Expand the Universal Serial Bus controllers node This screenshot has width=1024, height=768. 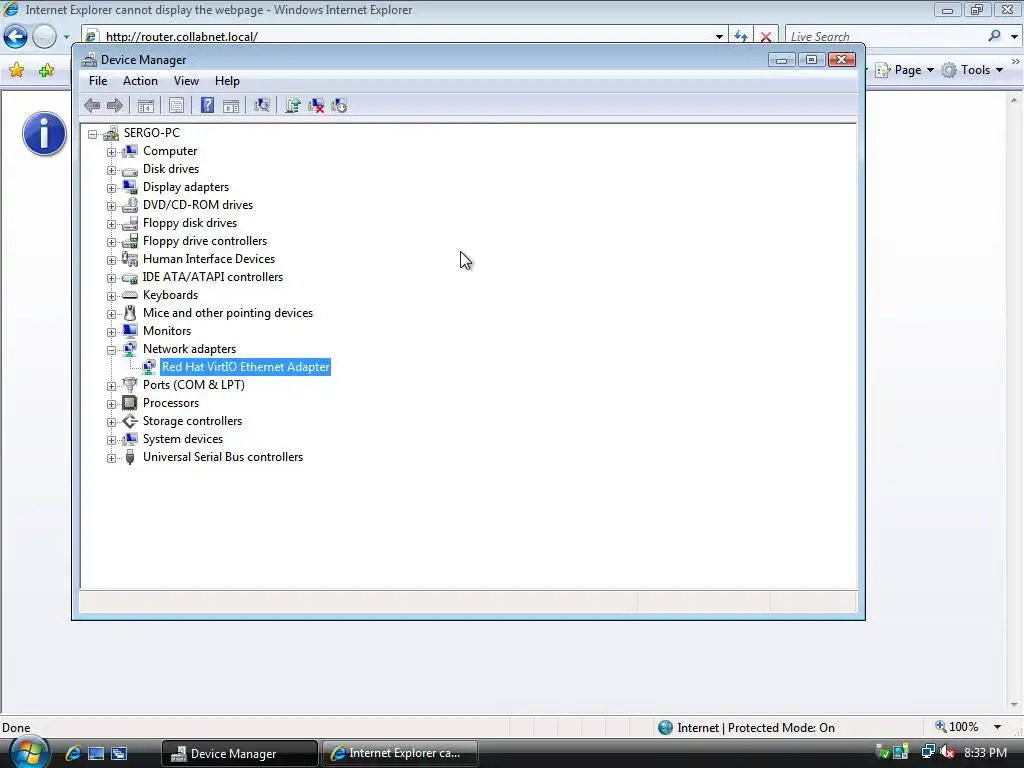[x=112, y=458]
